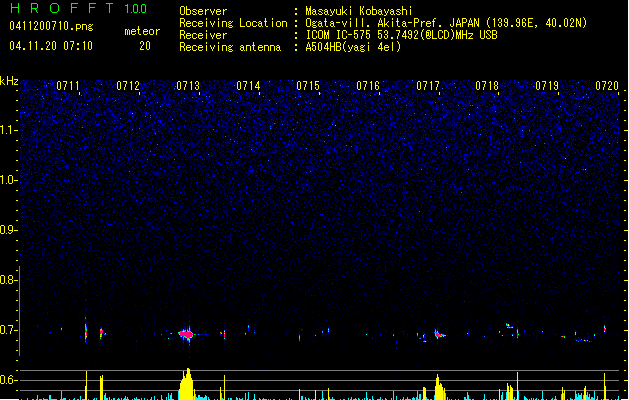This screenshot has height=400, width=629.
Task: Click the meteor count label
Action: tap(142, 31)
